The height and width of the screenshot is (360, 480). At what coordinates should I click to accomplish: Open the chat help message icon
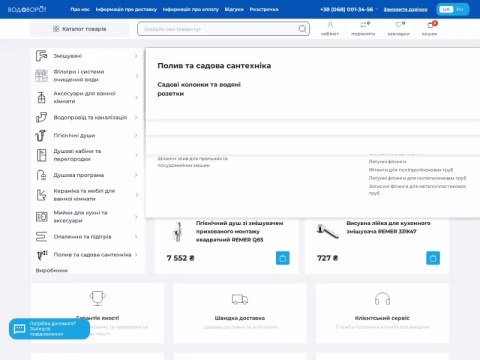(19, 329)
